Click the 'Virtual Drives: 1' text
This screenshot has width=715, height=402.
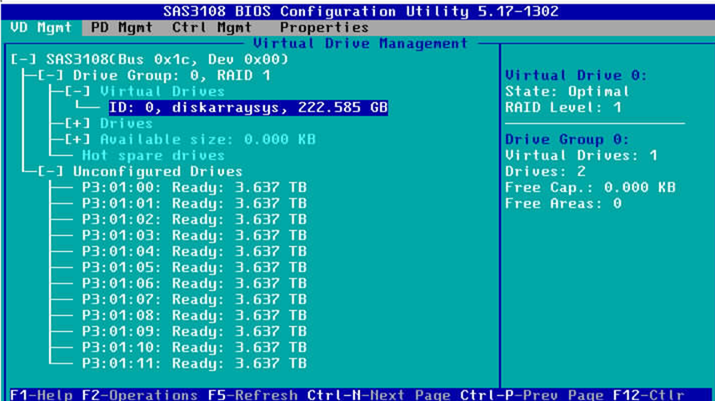[x=581, y=155]
